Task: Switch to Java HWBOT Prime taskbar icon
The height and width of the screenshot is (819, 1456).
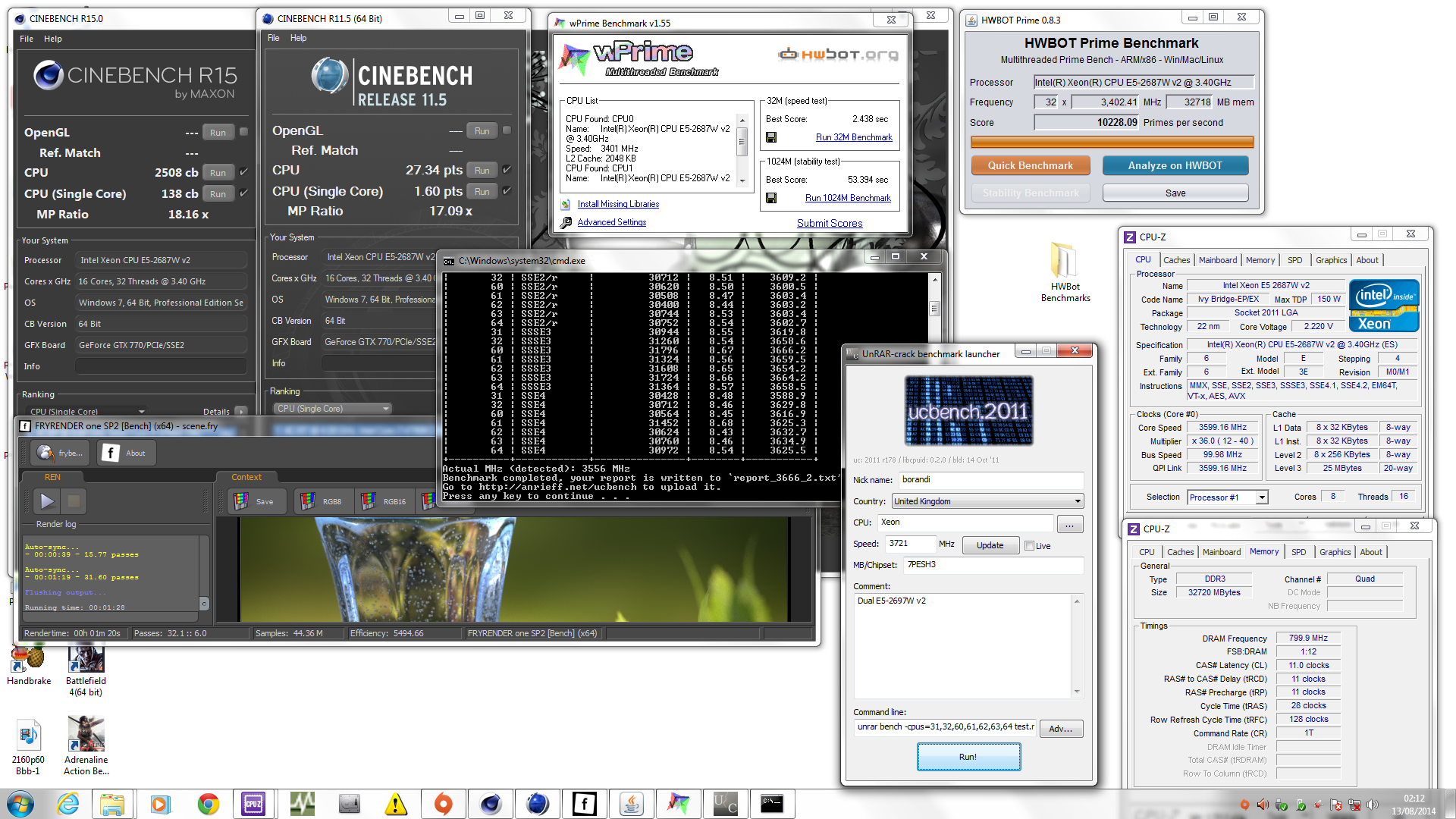Action: point(632,804)
